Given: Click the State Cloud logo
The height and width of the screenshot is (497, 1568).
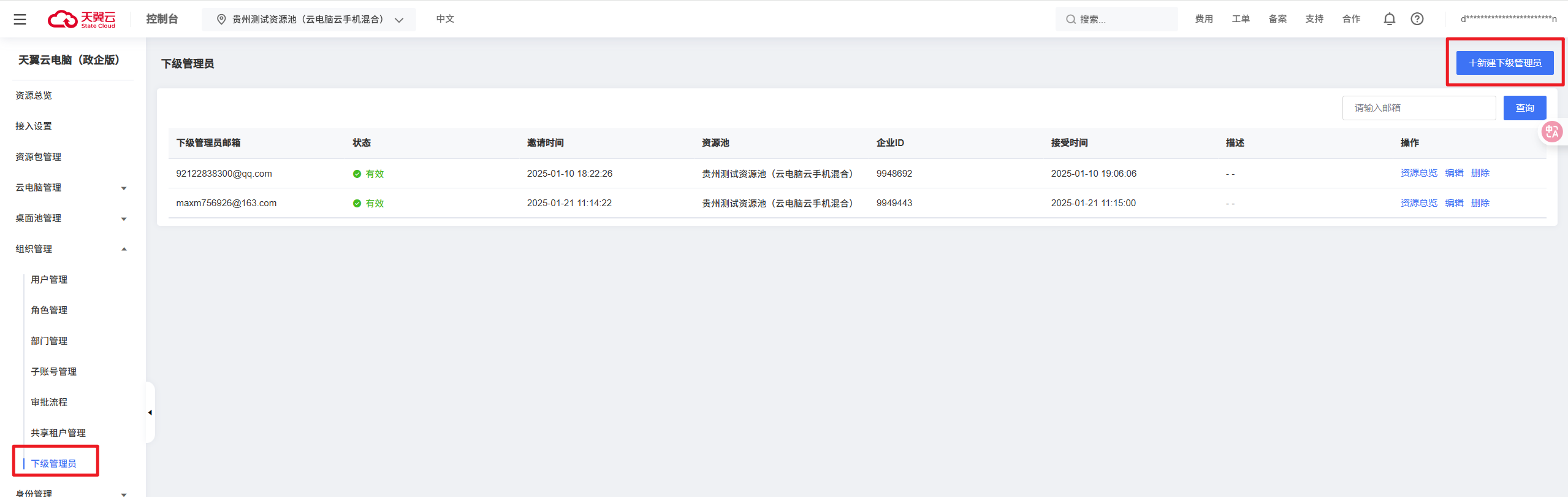Looking at the screenshot, I should [82, 19].
